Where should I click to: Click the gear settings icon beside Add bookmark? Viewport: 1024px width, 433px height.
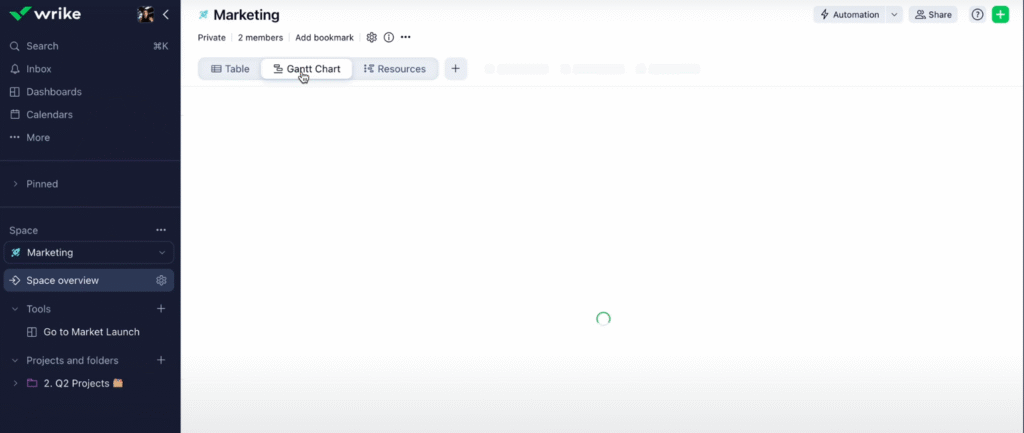coord(372,37)
